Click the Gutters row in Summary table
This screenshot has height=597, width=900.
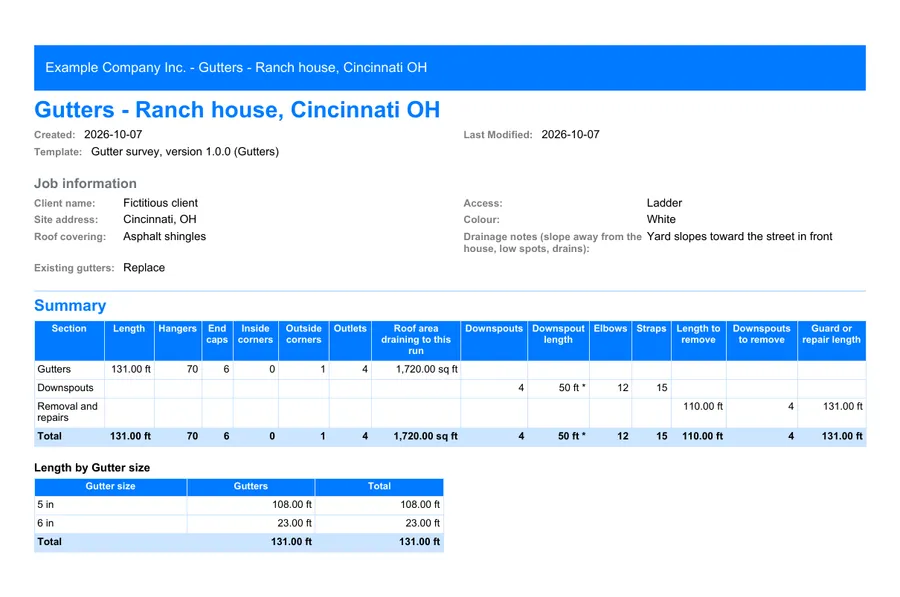[x=449, y=370]
